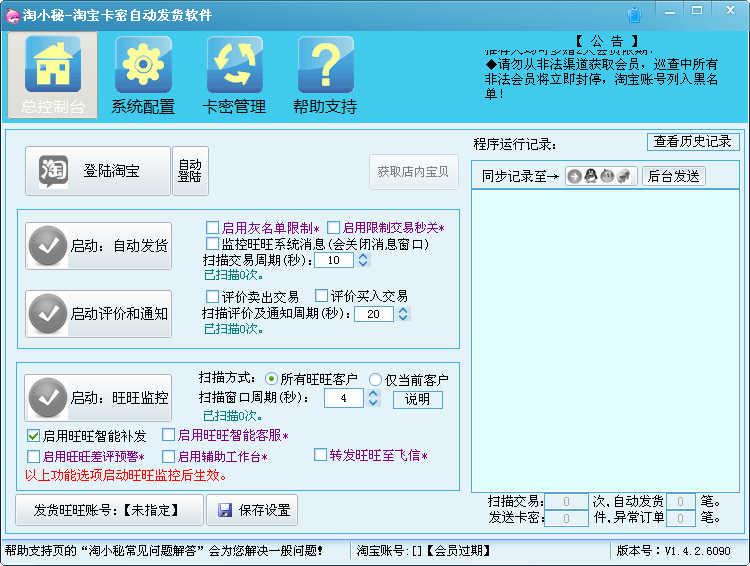
Task: Select 仅当前客户 radio button
Action: [375, 380]
